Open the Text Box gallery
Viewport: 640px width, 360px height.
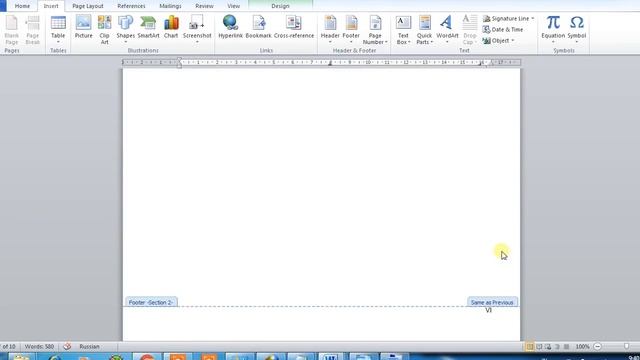coord(403,30)
